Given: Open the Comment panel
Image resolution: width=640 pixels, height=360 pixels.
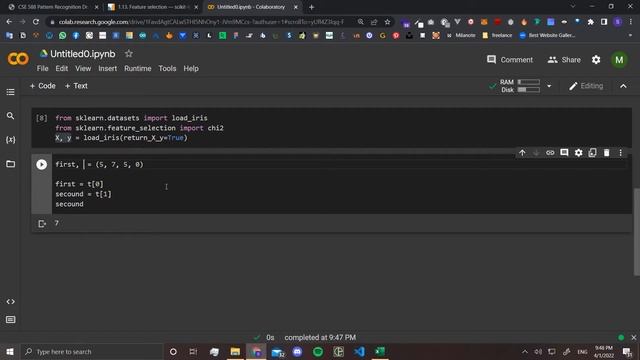Looking at the screenshot, I should pyautogui.click(x=510, y=60).
